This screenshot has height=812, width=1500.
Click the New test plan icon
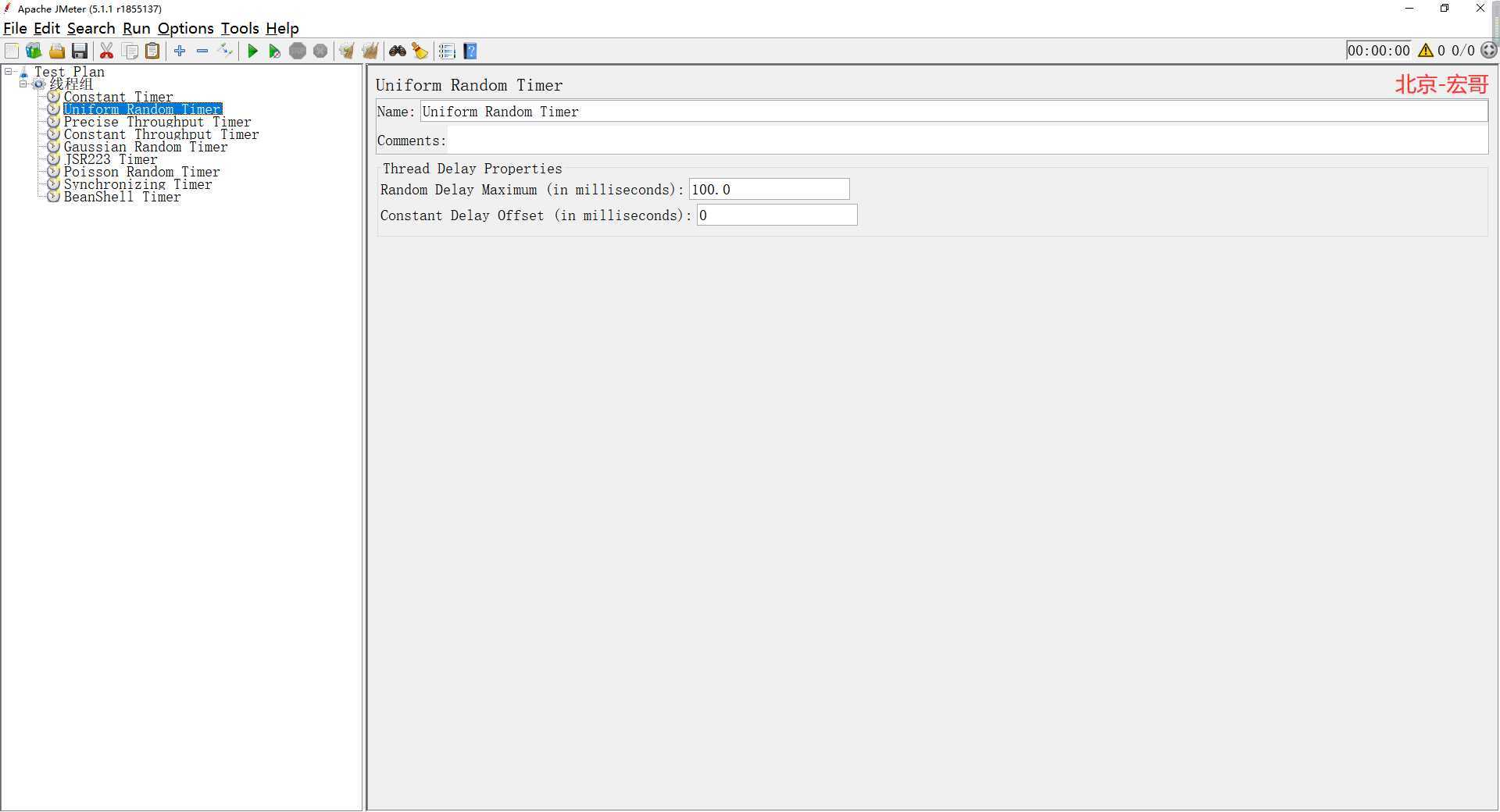tap(12, 51)
